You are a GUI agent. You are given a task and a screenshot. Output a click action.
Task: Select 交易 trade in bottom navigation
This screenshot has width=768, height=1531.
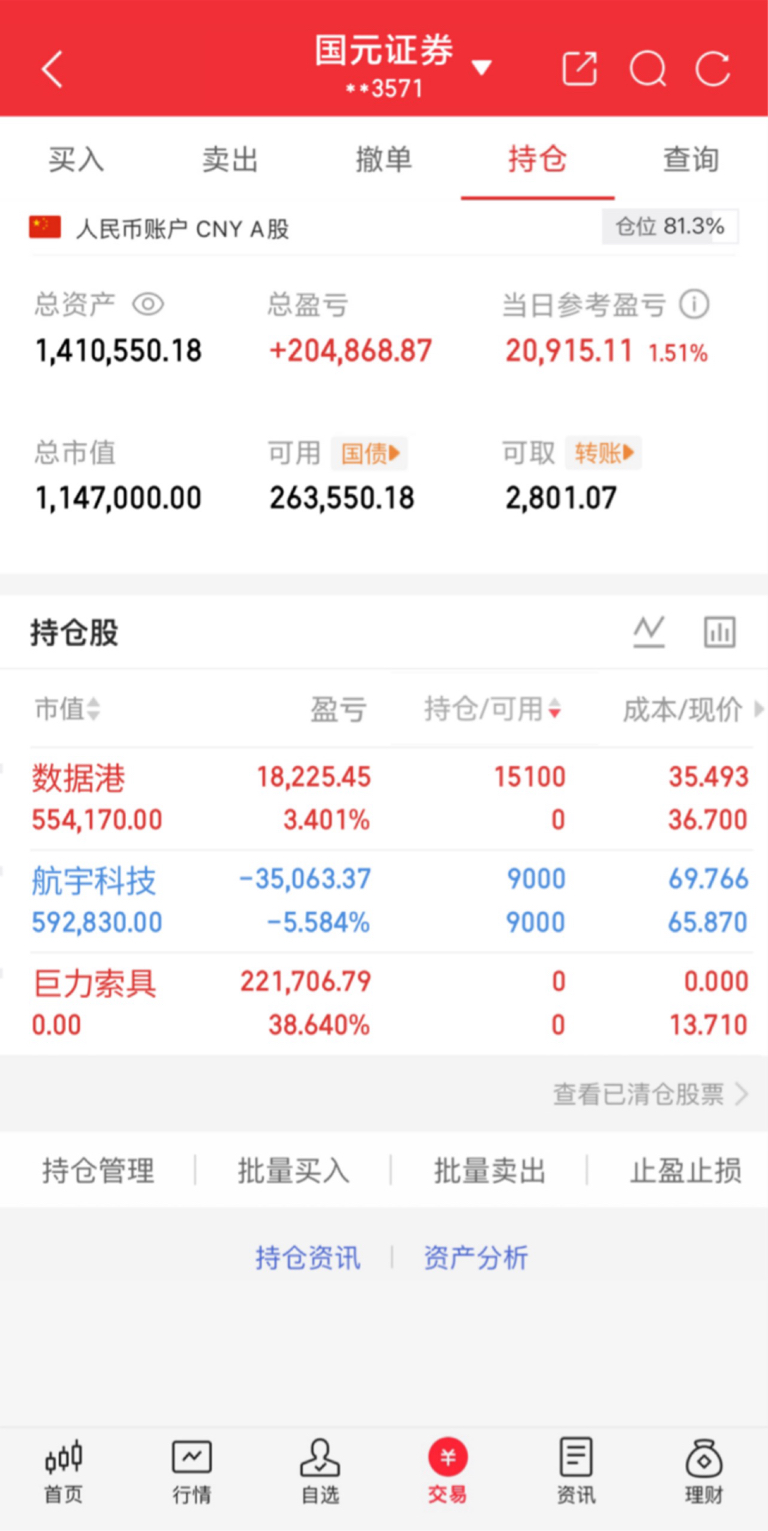(x=448, y=1472)
